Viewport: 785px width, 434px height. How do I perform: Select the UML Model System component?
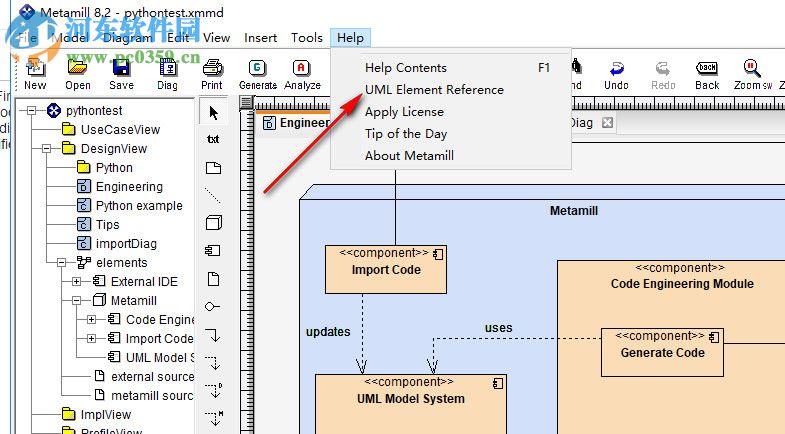(x=411, y=403)
